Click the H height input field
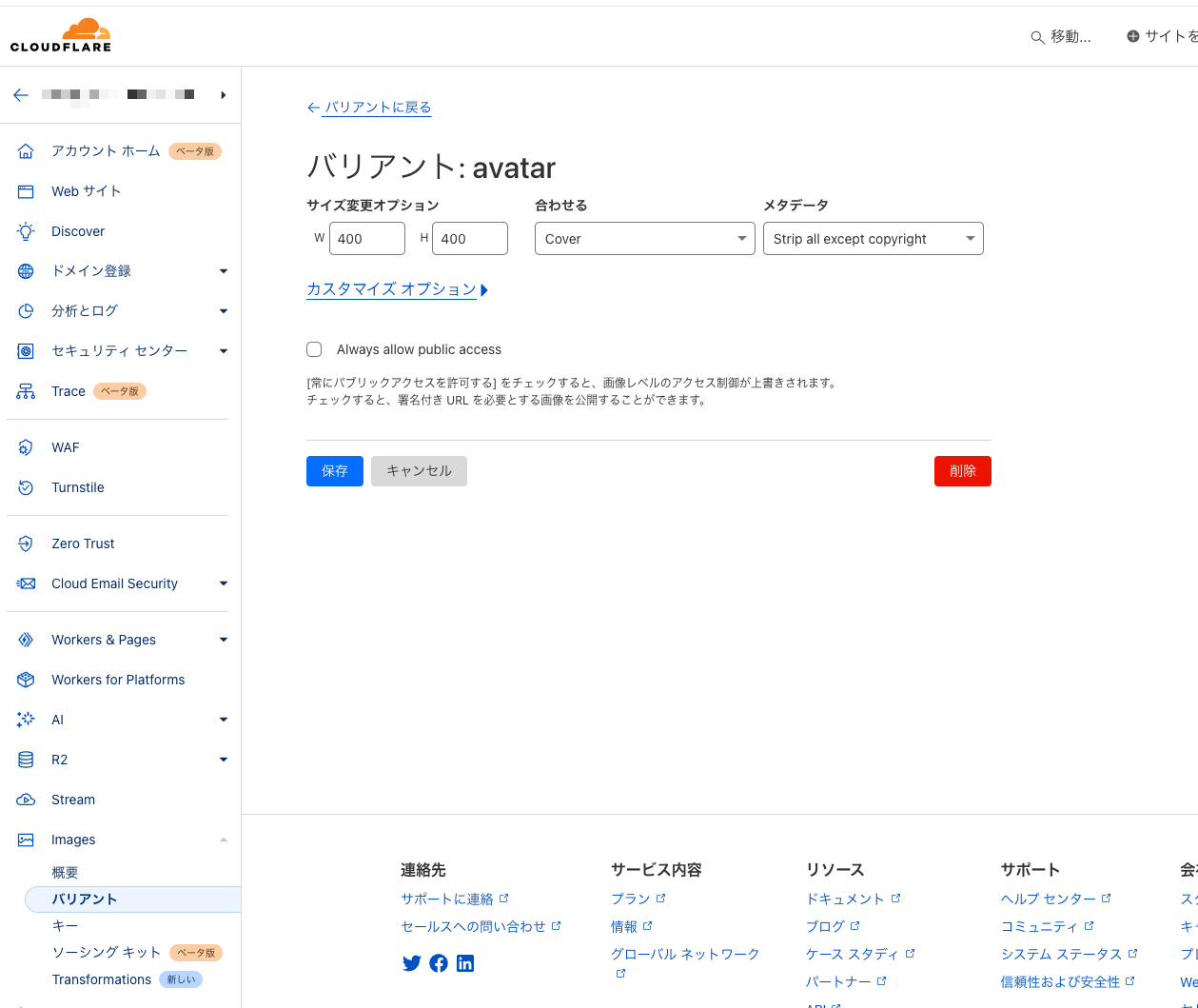 (470, 239)
